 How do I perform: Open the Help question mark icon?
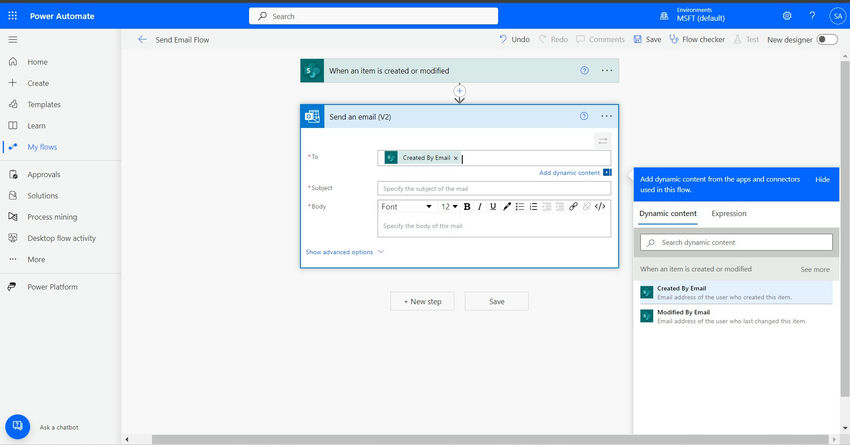pyautogui.click(x=812, y=16)
